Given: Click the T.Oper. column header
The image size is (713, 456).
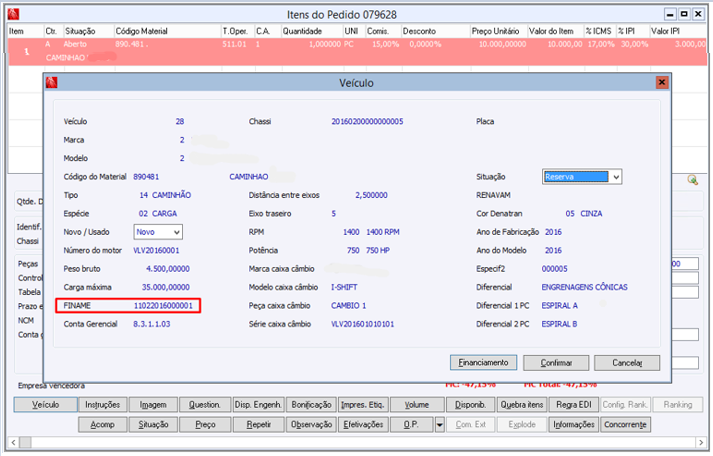Looking at the screenshot, I should pyautogui.click(x=237, y=31).
